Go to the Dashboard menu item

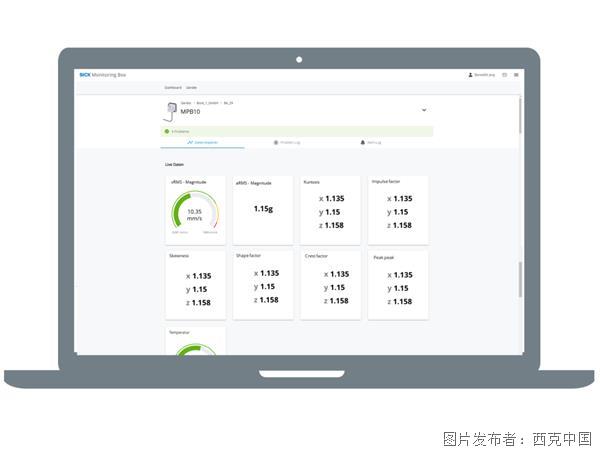pyautogui.click(x=173, y=88)
